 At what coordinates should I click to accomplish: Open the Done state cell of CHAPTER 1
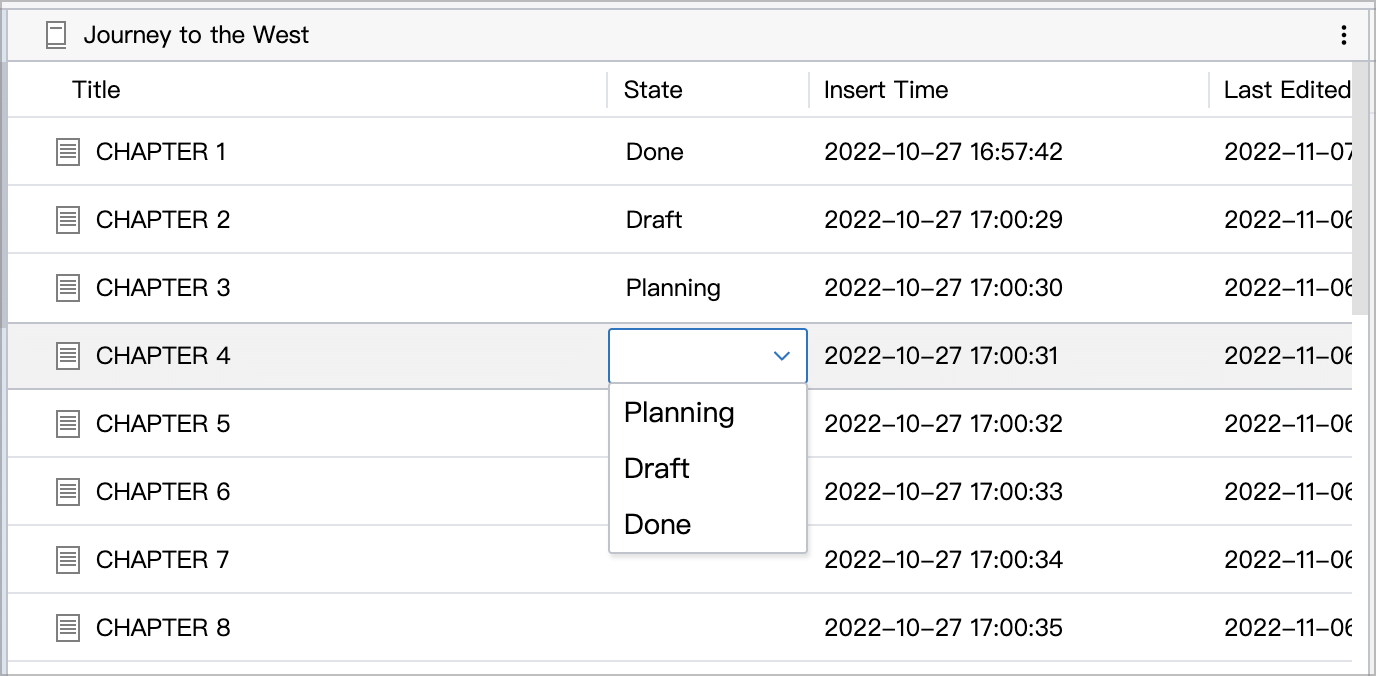pos(655,152)
